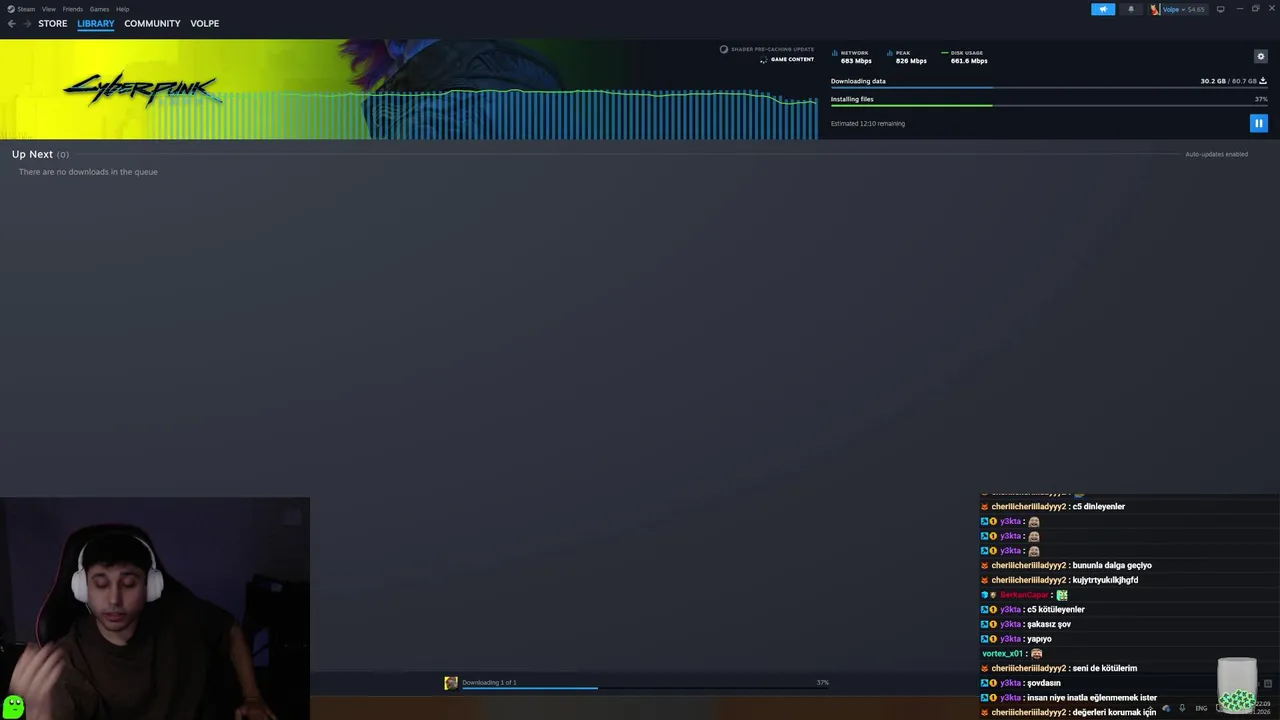
Task: Click the Up Next heading
Action: (32, 154)
